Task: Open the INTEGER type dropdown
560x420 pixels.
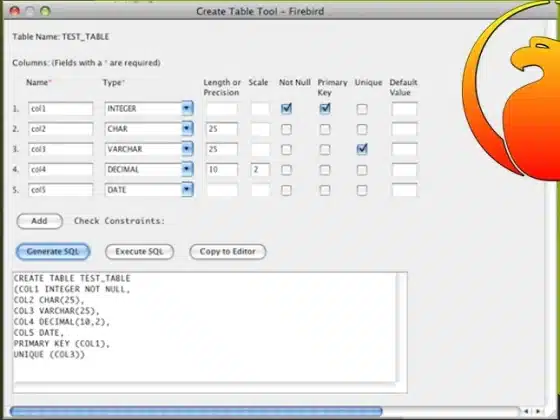Action: [x=187, y=109]
